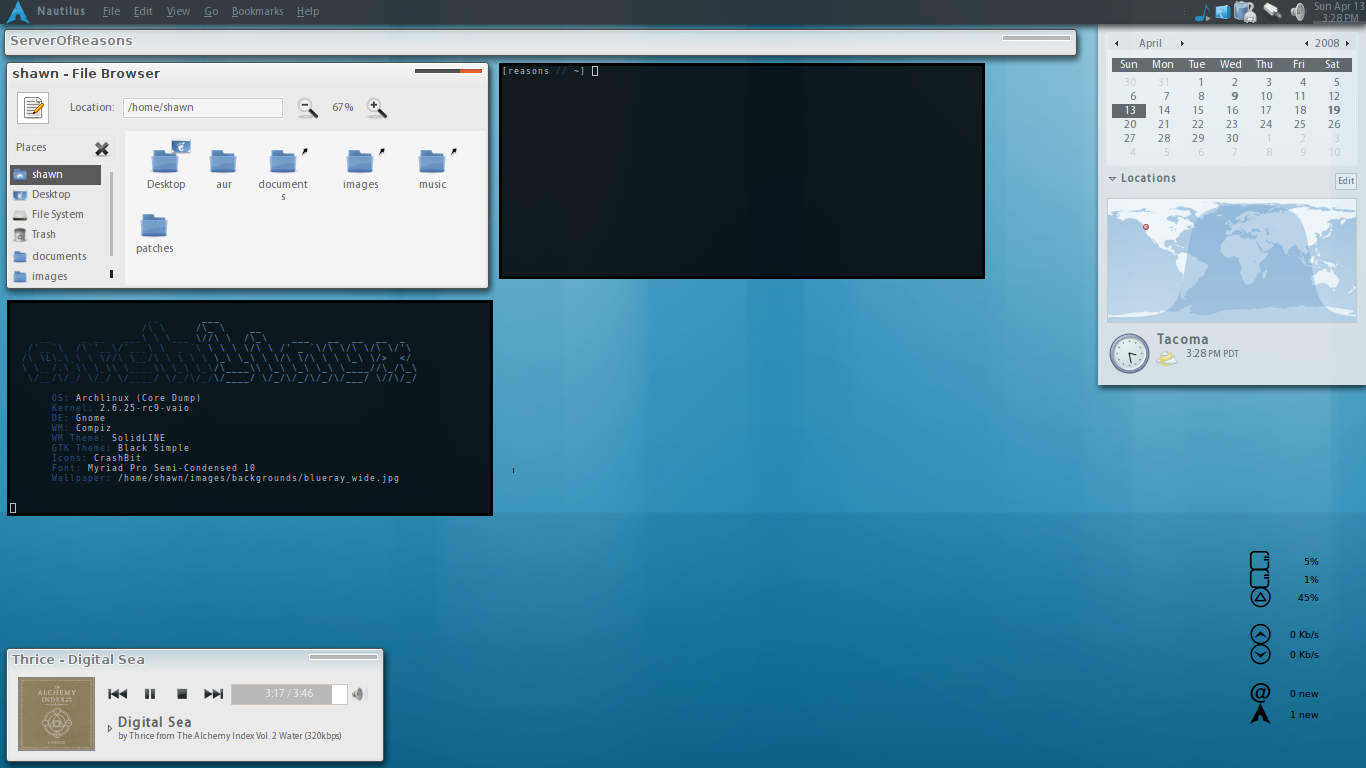Pause the Digital Sea track
This screenshot has width=1366, height=768.
pos(150,694)
